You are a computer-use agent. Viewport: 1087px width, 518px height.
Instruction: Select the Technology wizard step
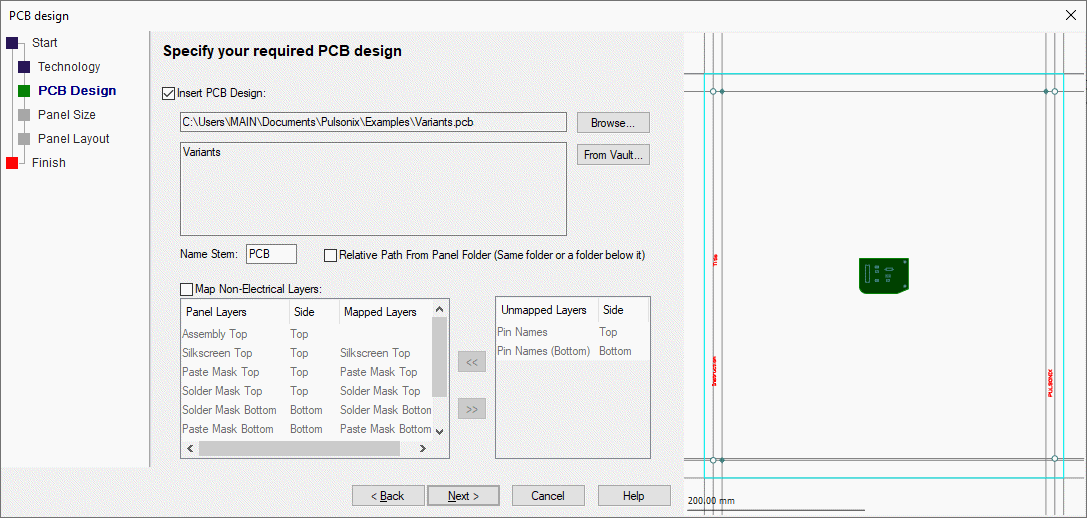(69, 67)
